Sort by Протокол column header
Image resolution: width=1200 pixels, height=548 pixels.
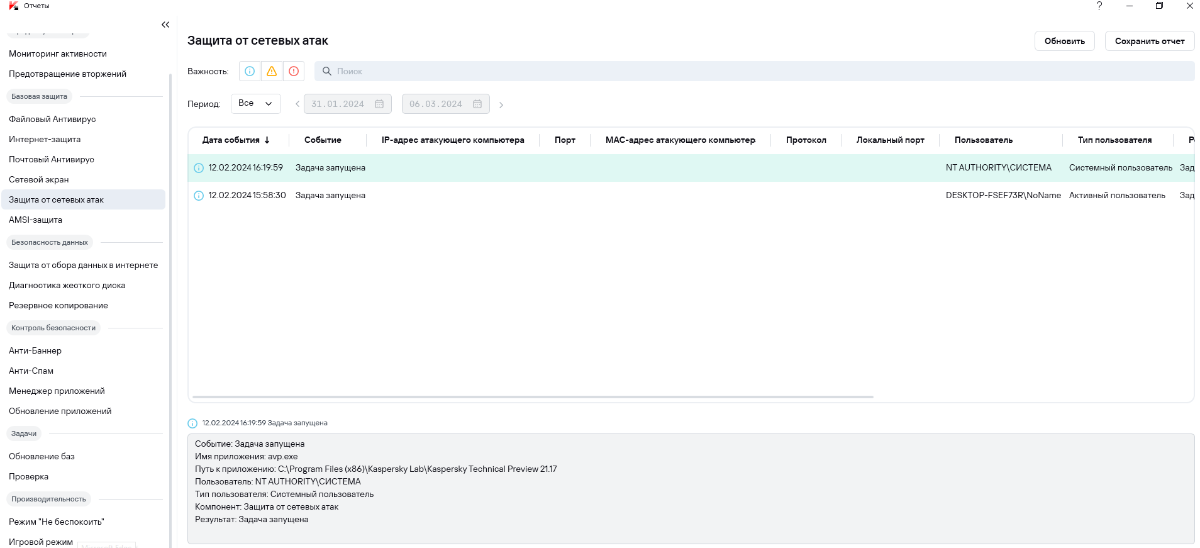[x=806, y=141]
